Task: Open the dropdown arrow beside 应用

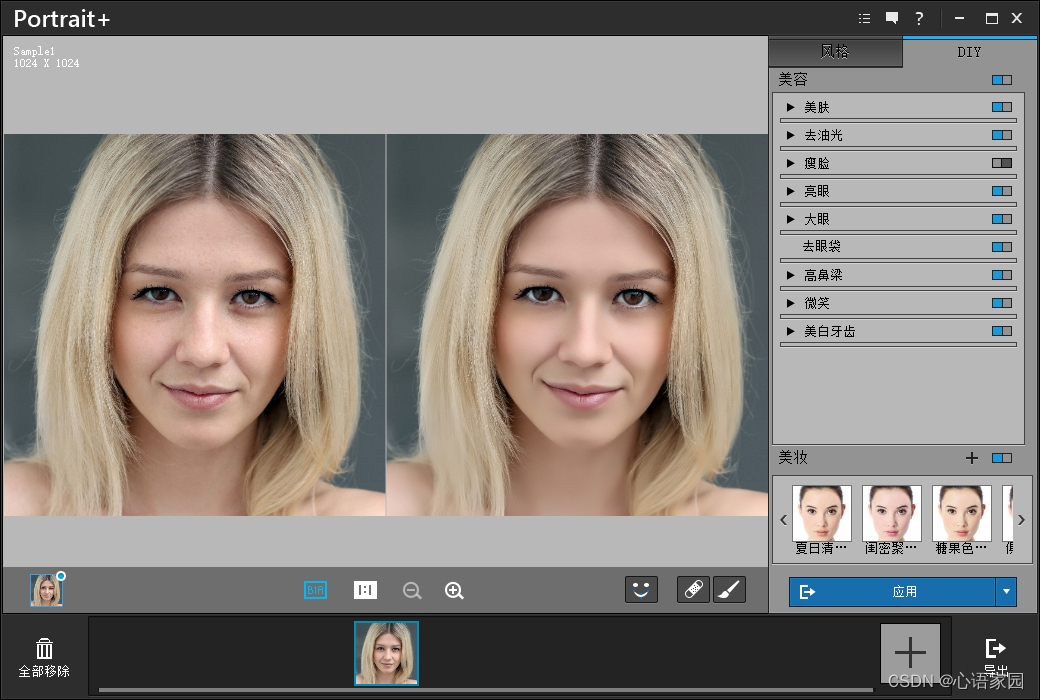Action: click(1006, 592)
